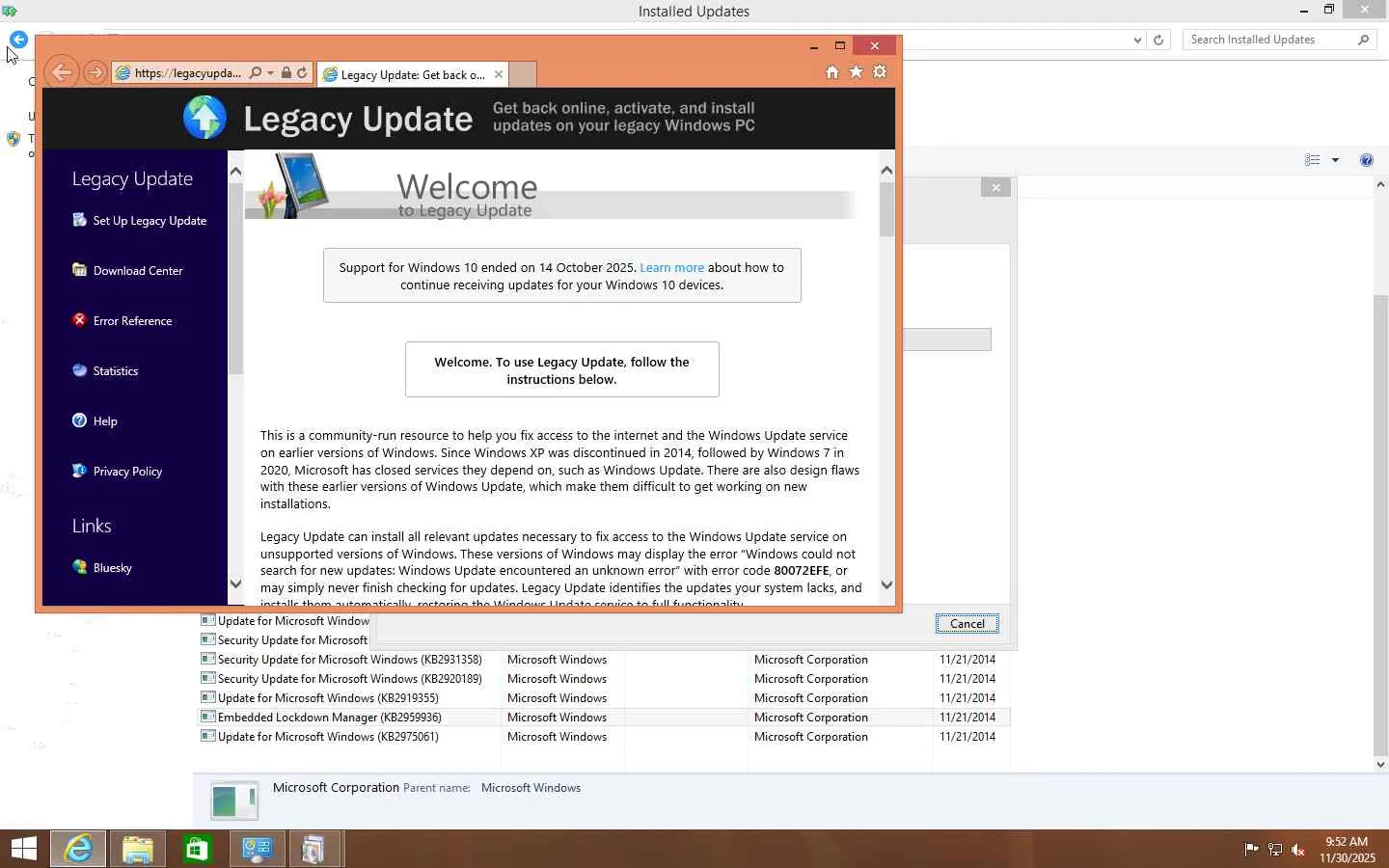Go back in the Installed Updates window
Image resolution: width=1389 pixels, height=868 pixels.
coord(18,40)
